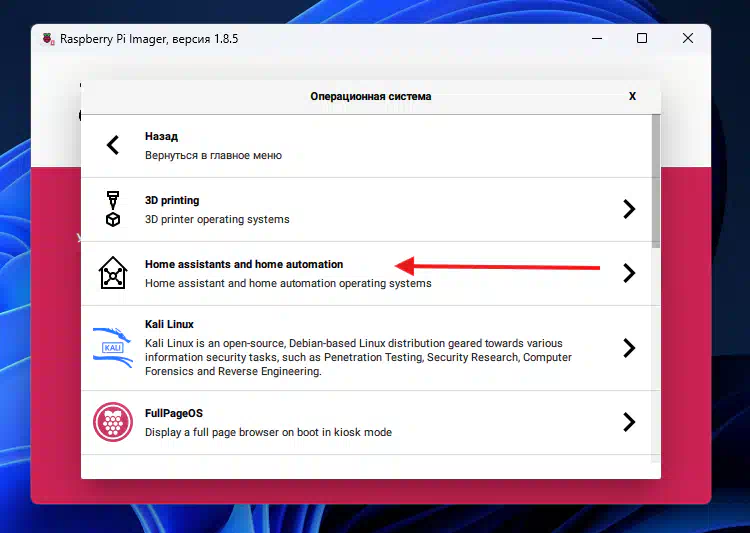Maximize the Raspberry Pi Imager window
Screen dimensions: 750x533
coord(642,38)
